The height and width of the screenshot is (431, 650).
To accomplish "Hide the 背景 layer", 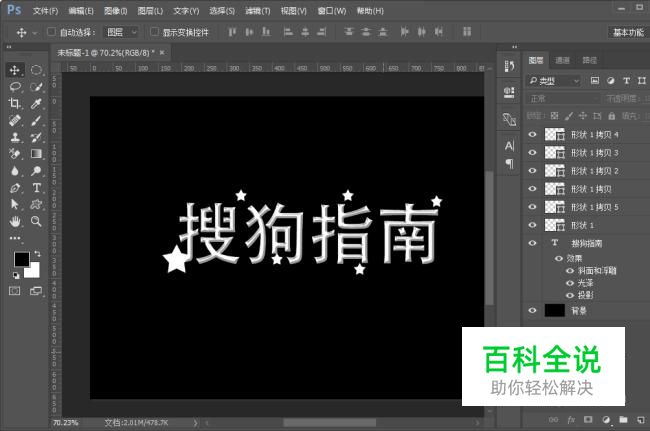I will click(532, 310).
